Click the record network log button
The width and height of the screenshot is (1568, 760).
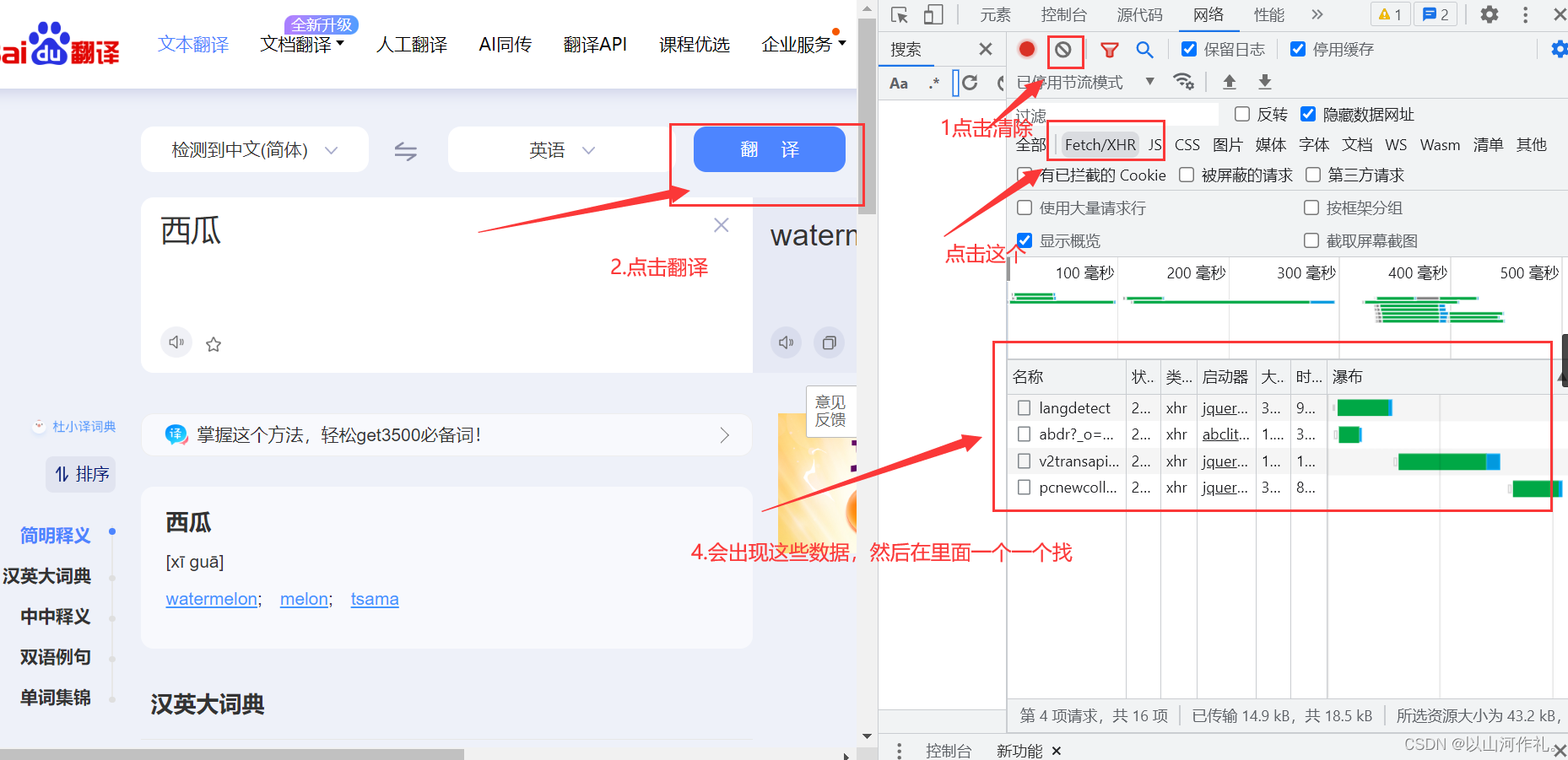(1026, 49)
